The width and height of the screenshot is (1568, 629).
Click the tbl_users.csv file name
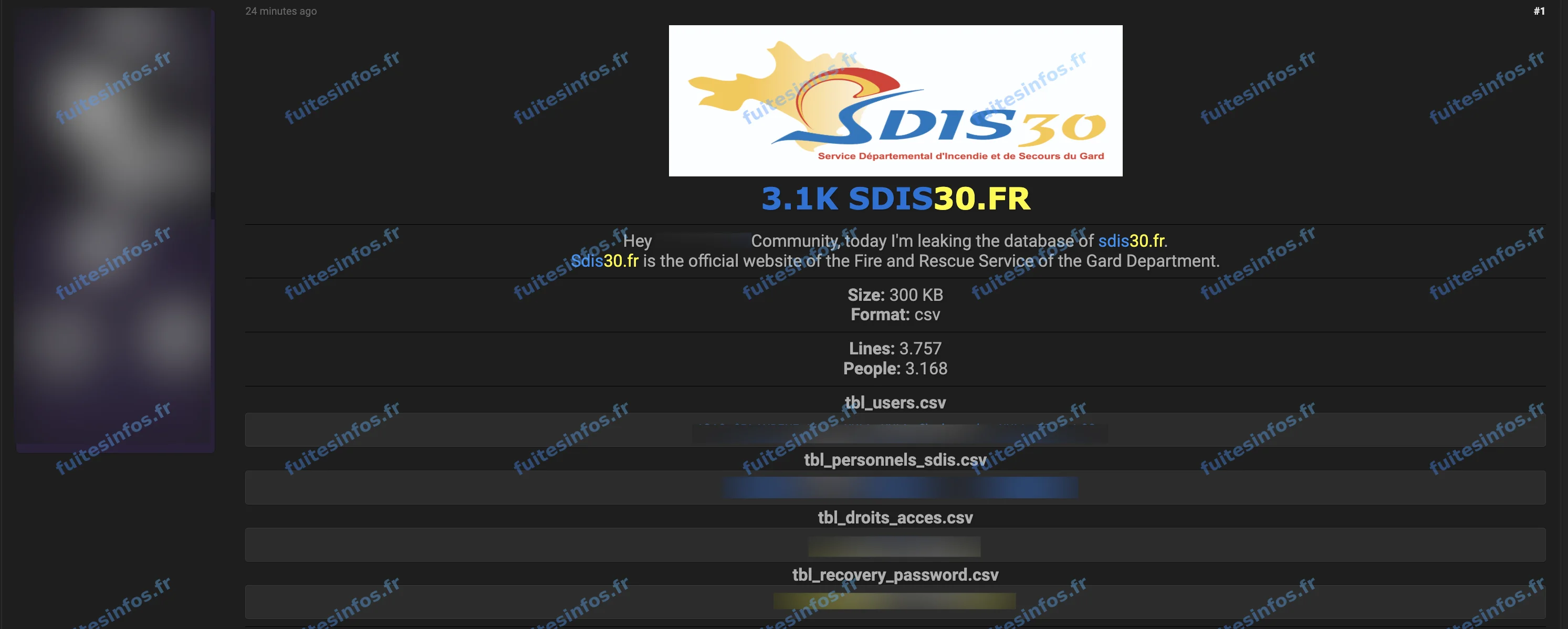point(895,403)
